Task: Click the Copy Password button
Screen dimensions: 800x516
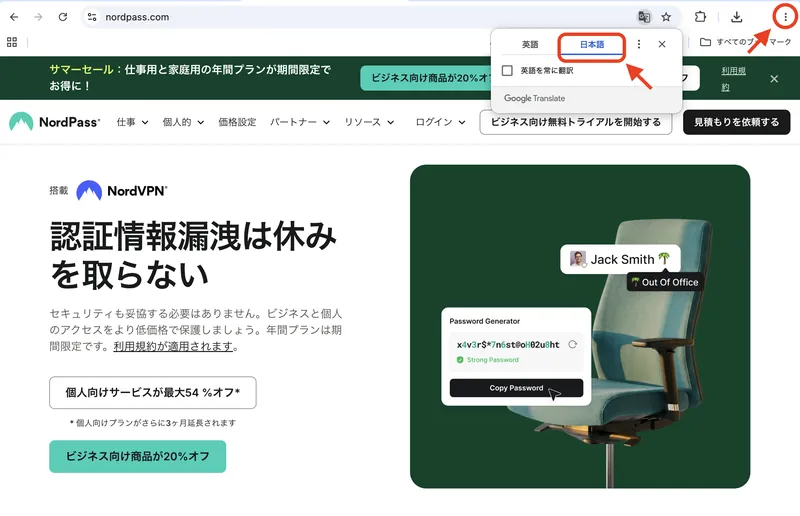Action: pos(516,388)
